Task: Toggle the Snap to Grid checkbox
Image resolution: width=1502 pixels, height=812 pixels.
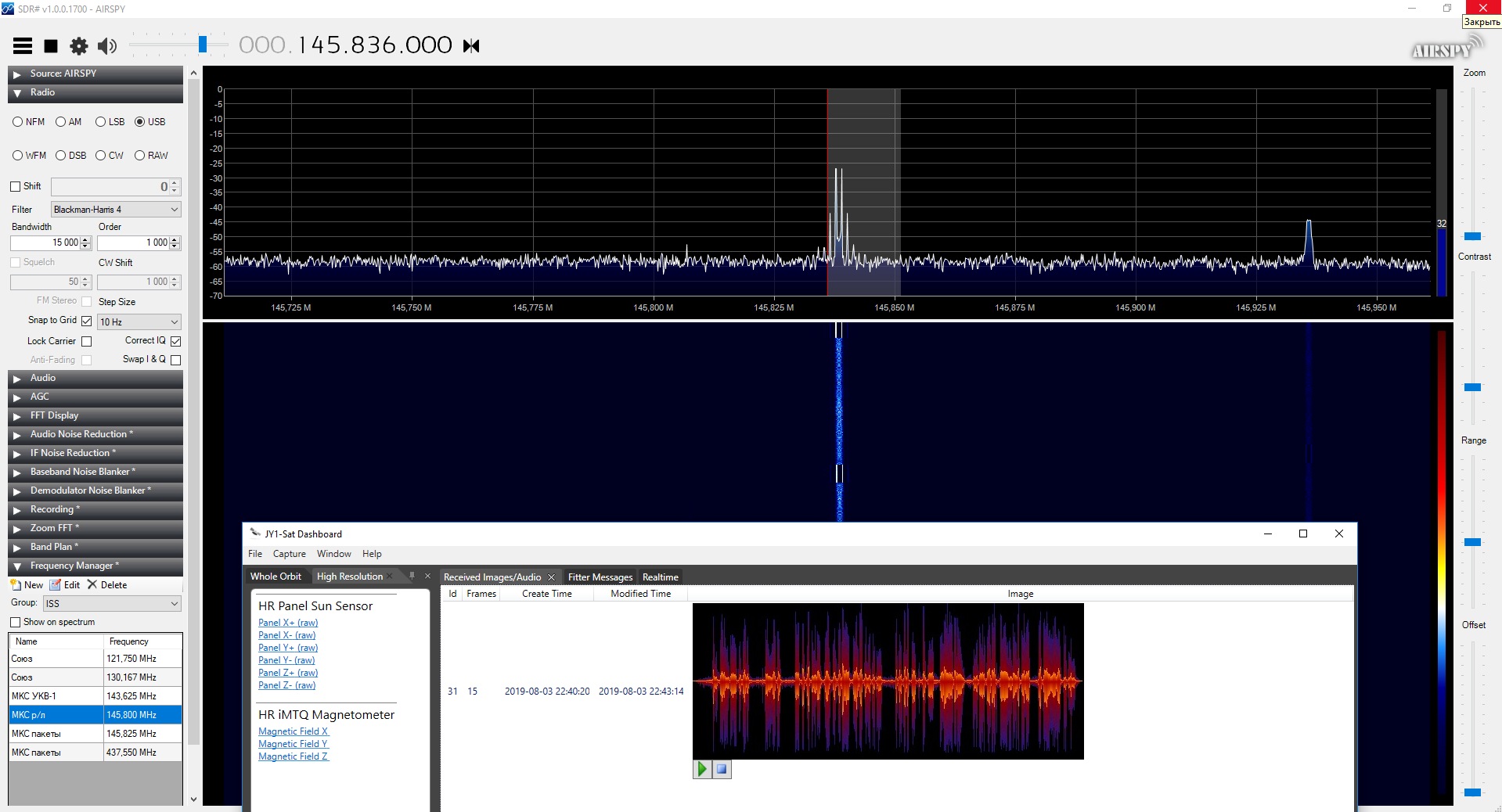Action: coord(86,321)
